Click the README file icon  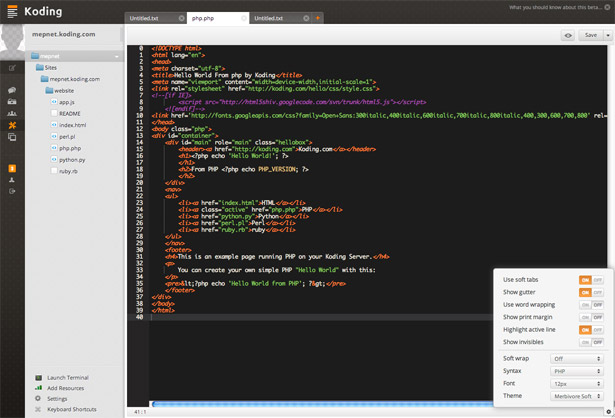tap(54, 113)
